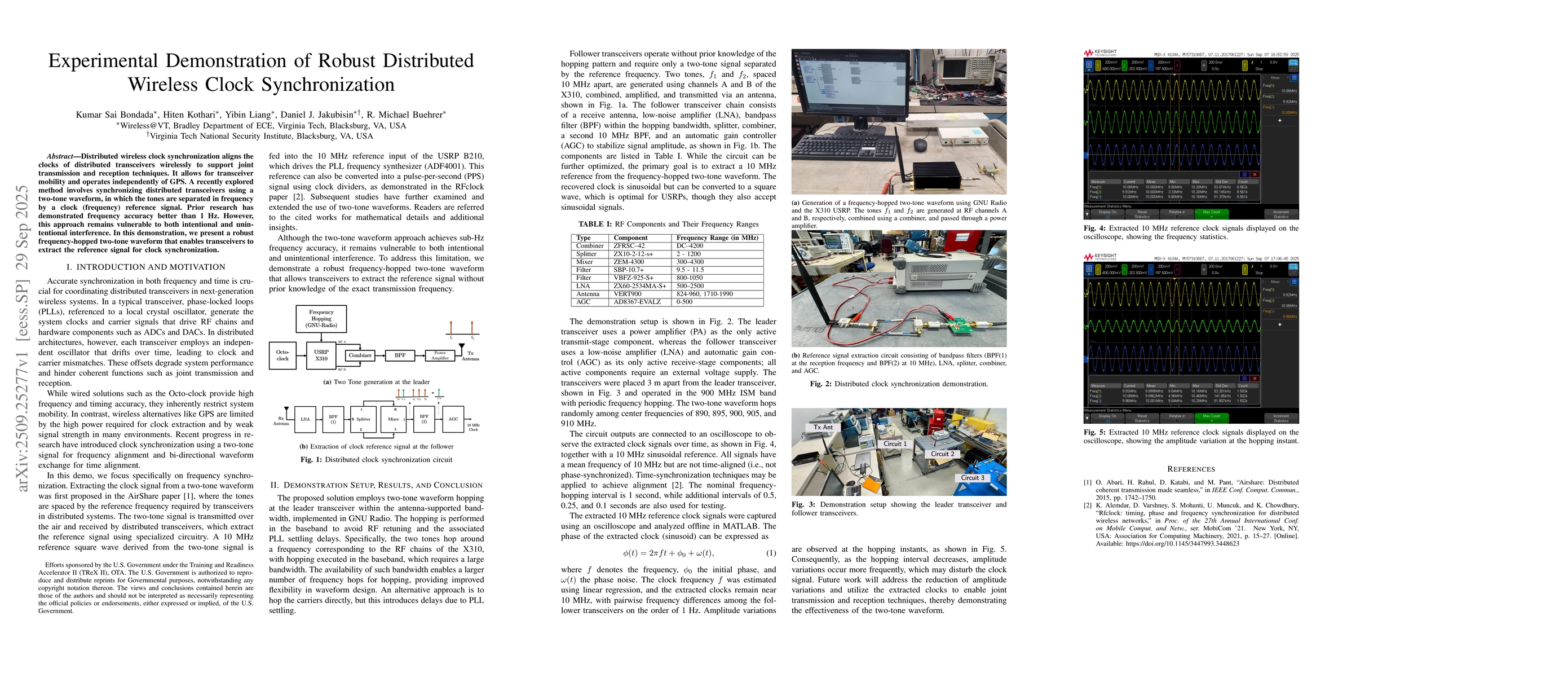Viewport: 1568px width, 677px height.
Task: Click the Std Dev column header in Fig. 5 table
Action: click(1225, 386)
